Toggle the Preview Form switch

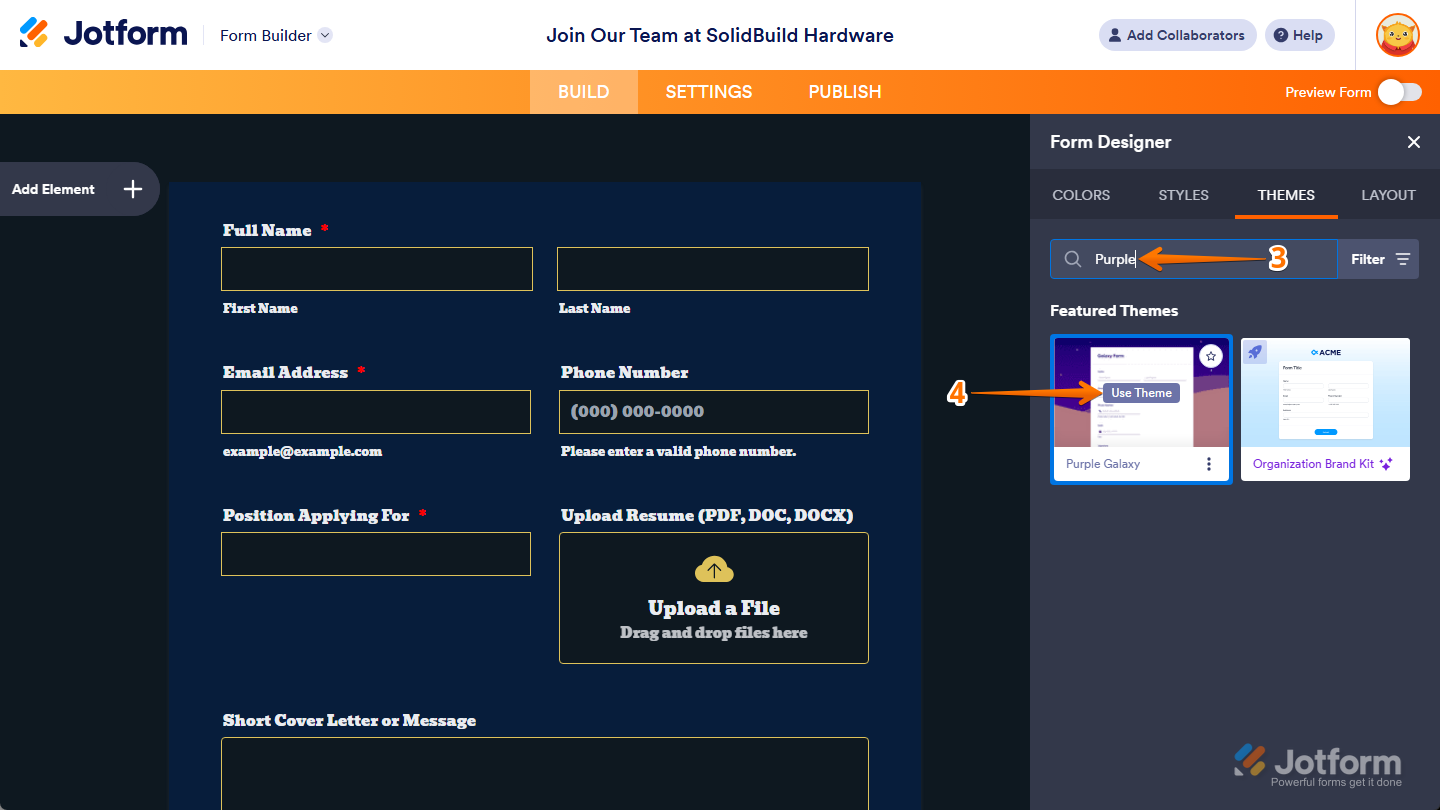click(x=1399, y=92)
